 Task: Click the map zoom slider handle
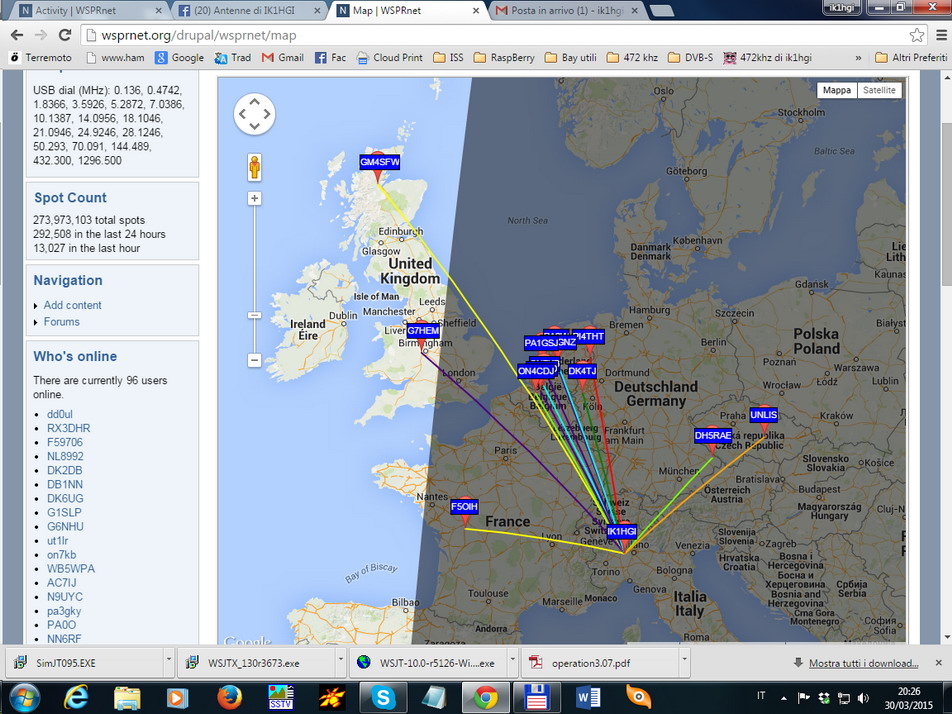pos(254,316)
